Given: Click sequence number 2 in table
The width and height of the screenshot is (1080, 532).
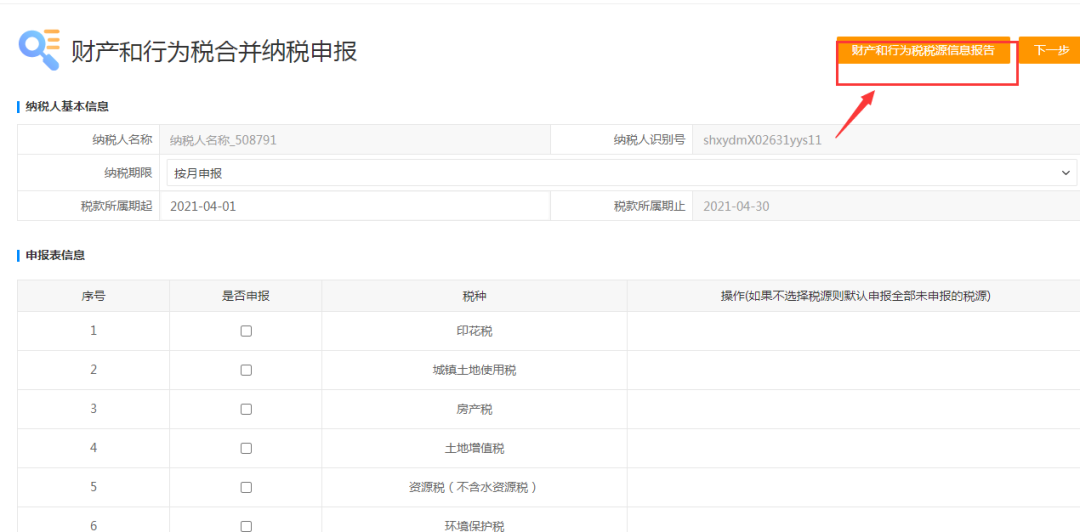Looking at the screenshot, I should [x=93, y=370].
